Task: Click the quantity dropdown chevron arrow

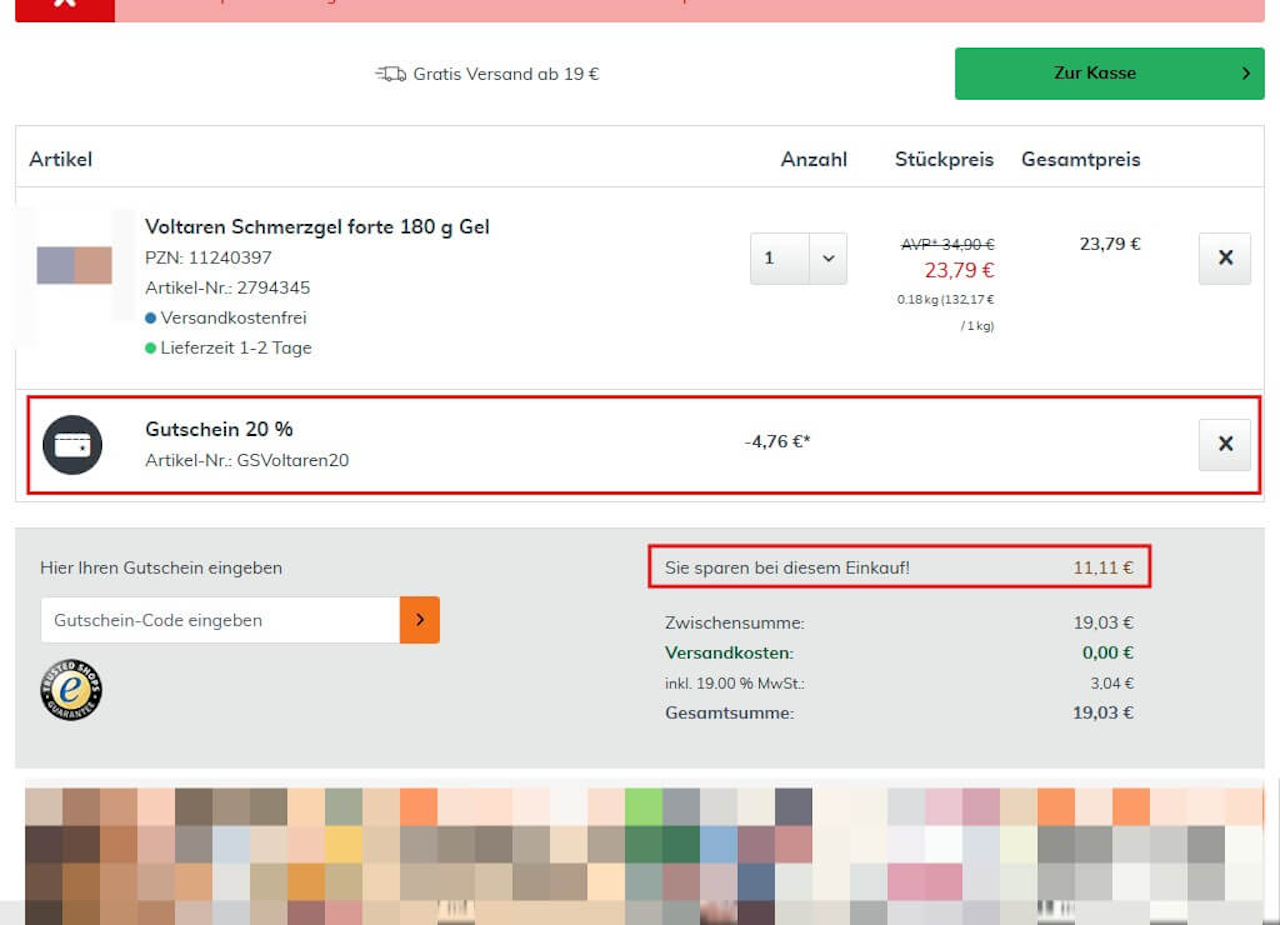Action: click(828, 258)
